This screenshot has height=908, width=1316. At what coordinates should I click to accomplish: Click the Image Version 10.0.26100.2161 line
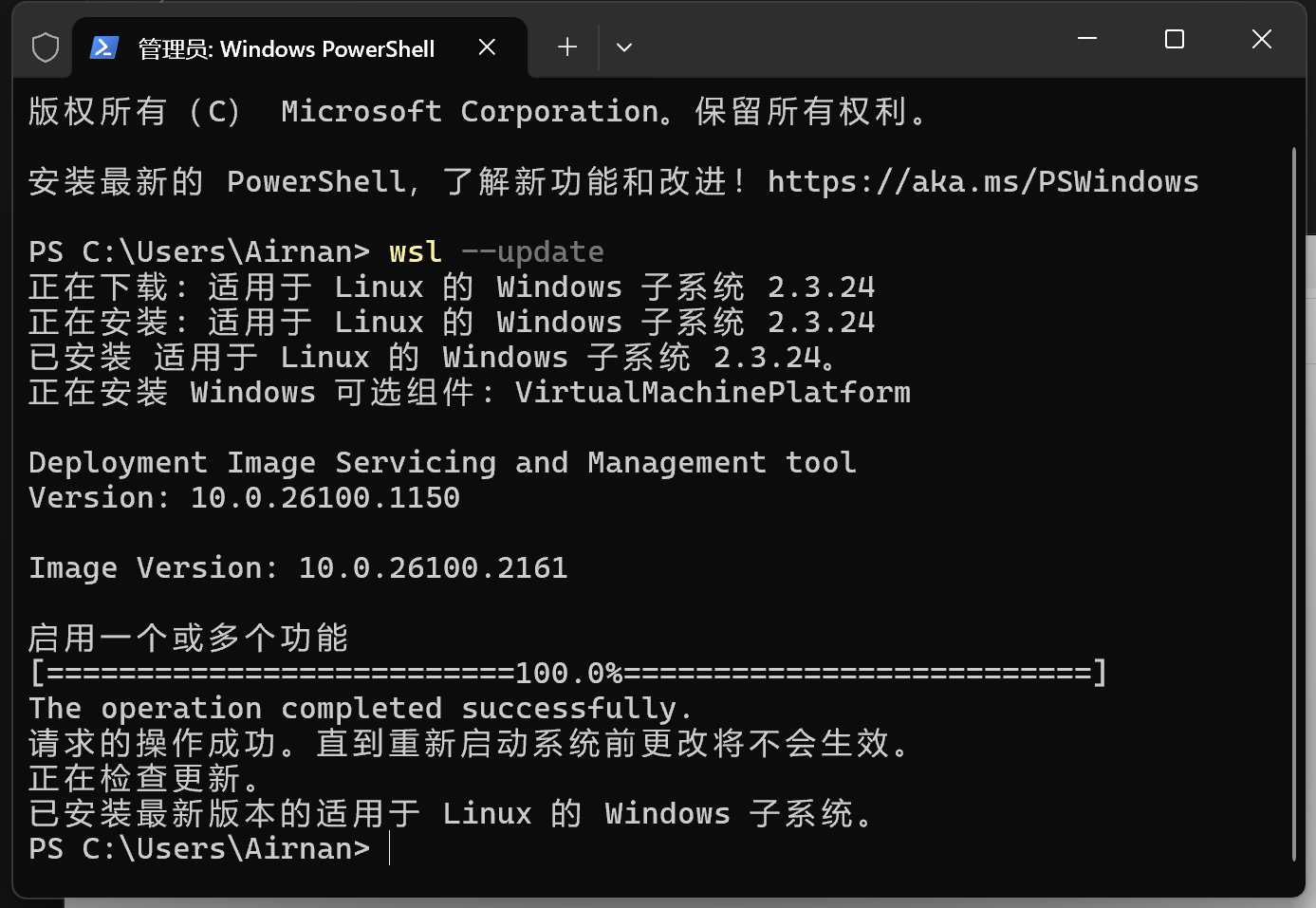298,567
